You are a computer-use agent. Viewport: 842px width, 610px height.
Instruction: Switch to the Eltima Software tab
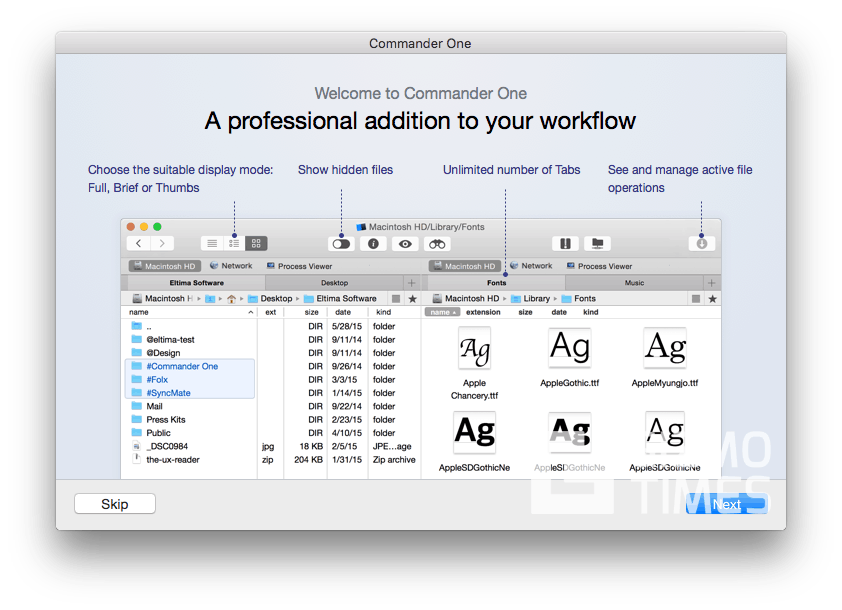coord(197,282)
